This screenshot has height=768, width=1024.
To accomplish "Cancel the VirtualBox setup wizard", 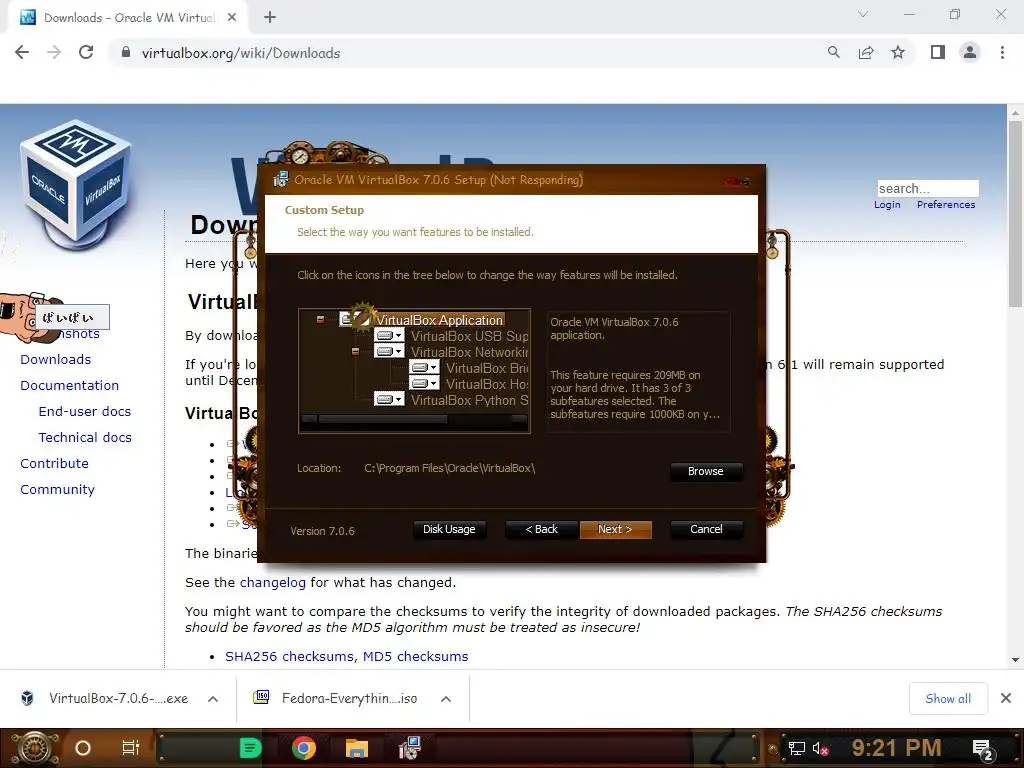I will coord(707,530).
